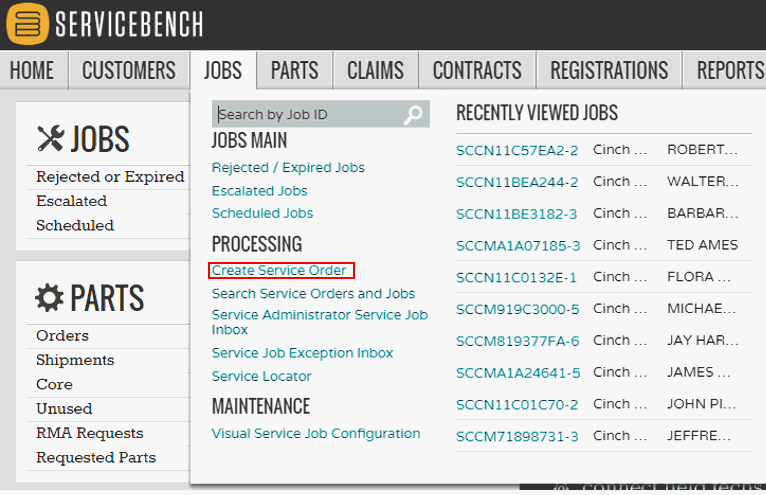The width and height of the screenshot is (766, 495).
Task: Select Rejected or Expired in Jobs panel
Action: pyautogui.click(x=110, y=177)
